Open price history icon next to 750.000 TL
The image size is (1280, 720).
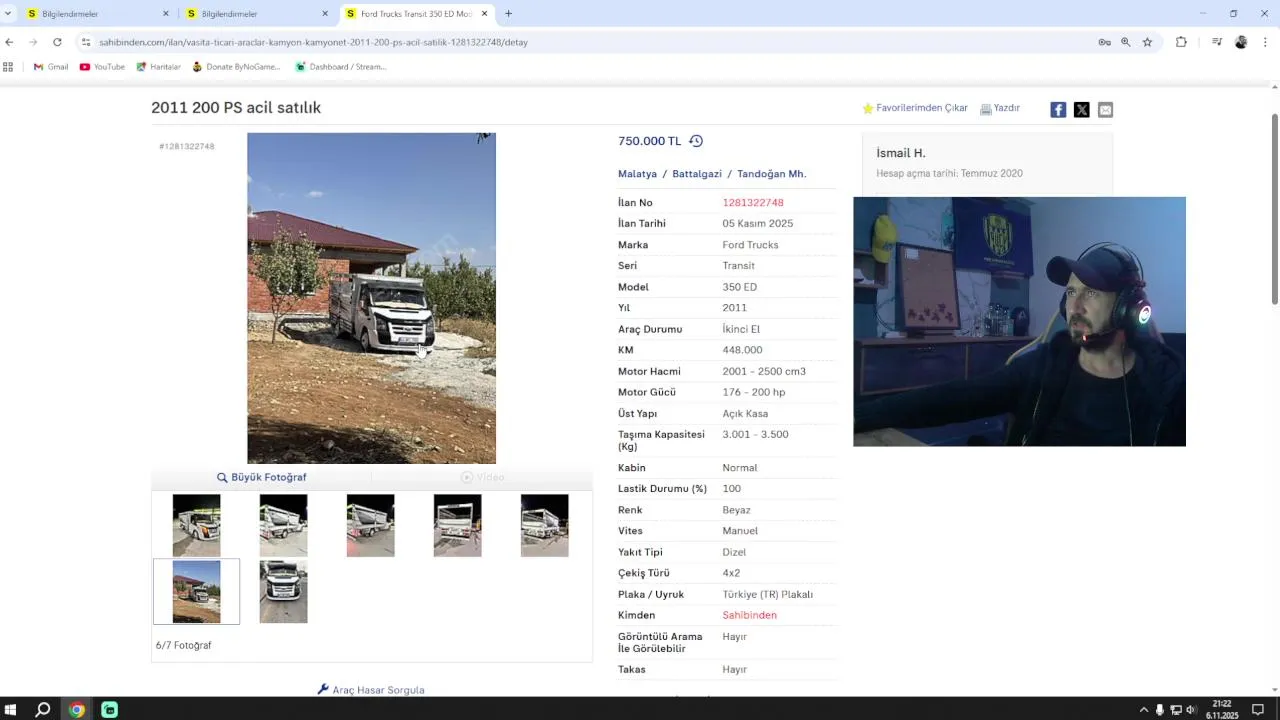(696, 141)
